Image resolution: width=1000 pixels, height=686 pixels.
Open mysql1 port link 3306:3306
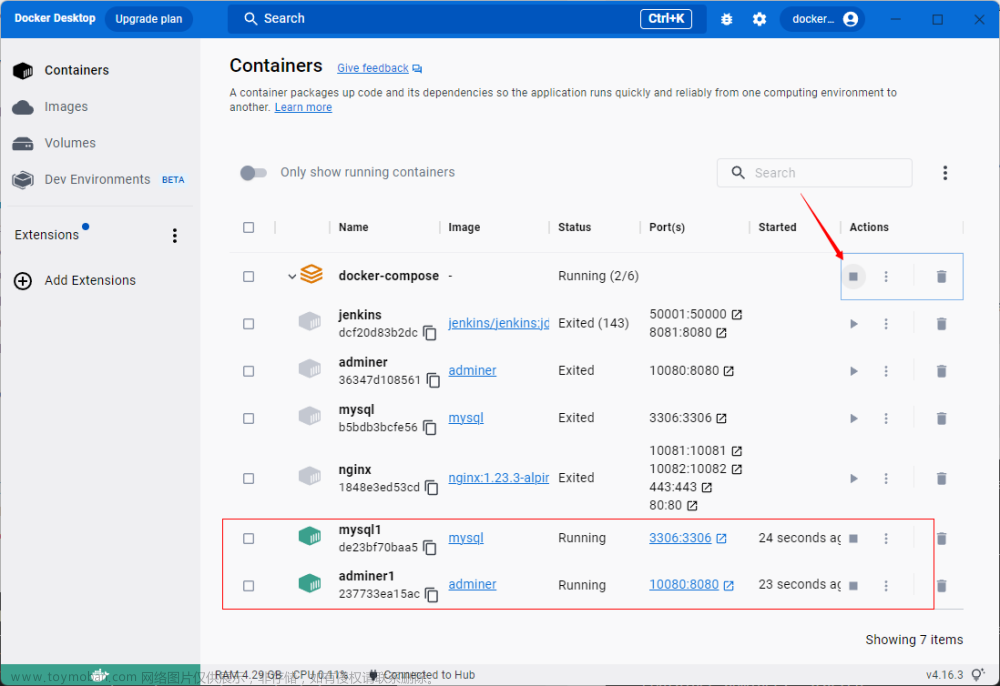[x=680, y=538]
